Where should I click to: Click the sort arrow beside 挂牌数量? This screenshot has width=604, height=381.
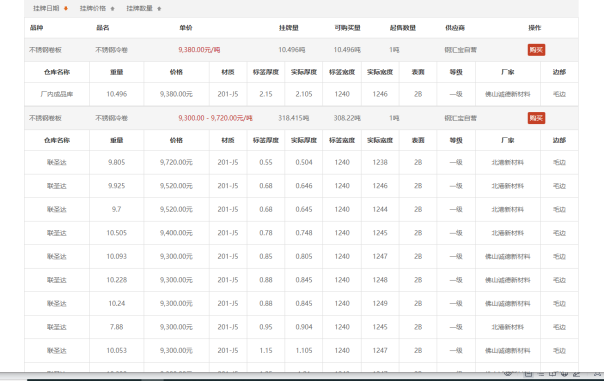(x=159, y=8)
